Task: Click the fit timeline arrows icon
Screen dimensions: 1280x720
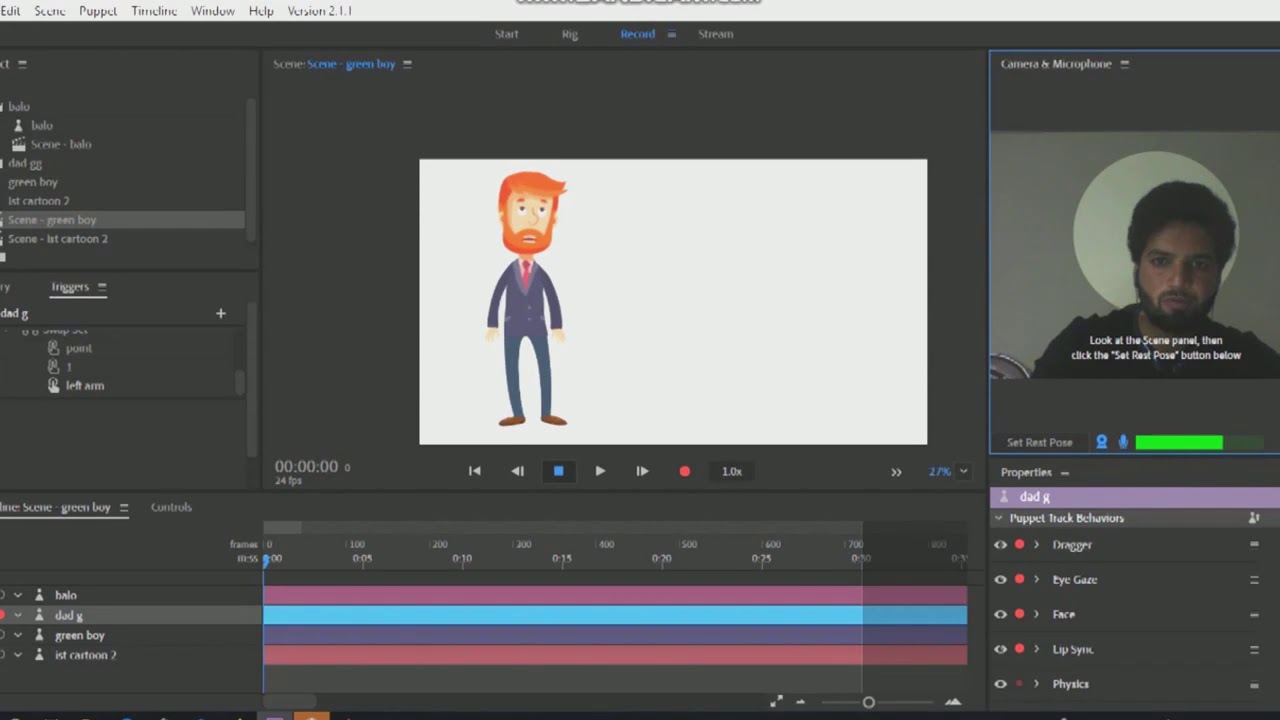Action: tap(776, 702)
